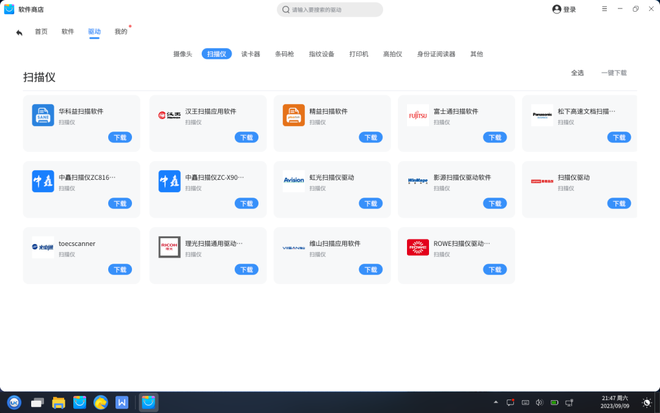Download the toecscanner driver

[x=120, y=269]
